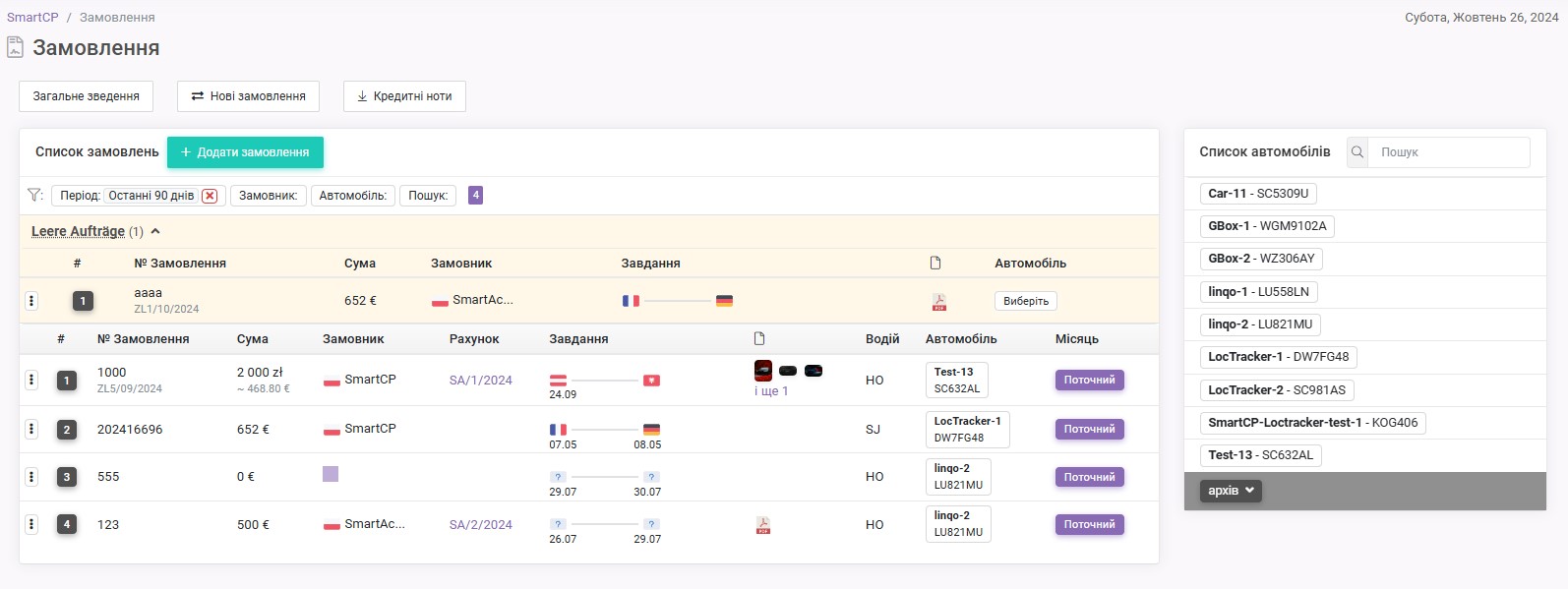This screenshot has height=589, width=1568.
Task: Open the Автомобіль filter
Action: coord(353,196)
